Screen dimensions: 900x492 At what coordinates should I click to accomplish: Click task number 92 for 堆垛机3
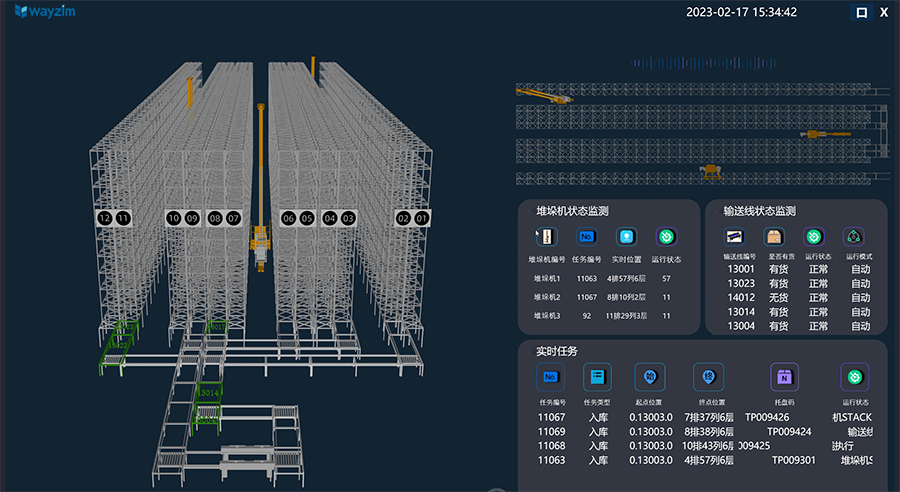click(586, 316)
